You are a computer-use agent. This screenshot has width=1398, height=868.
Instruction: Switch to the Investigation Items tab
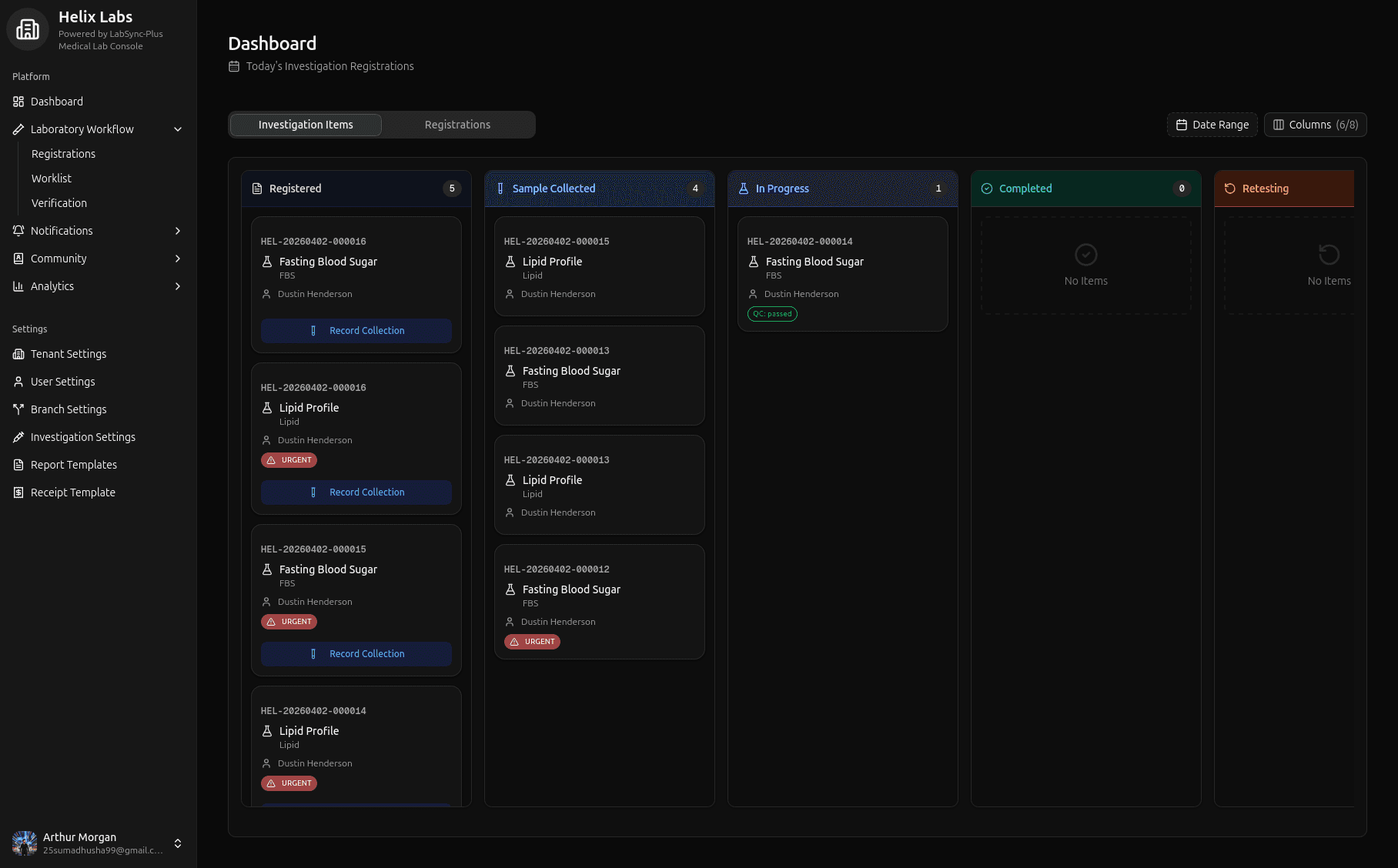[306, 125]
